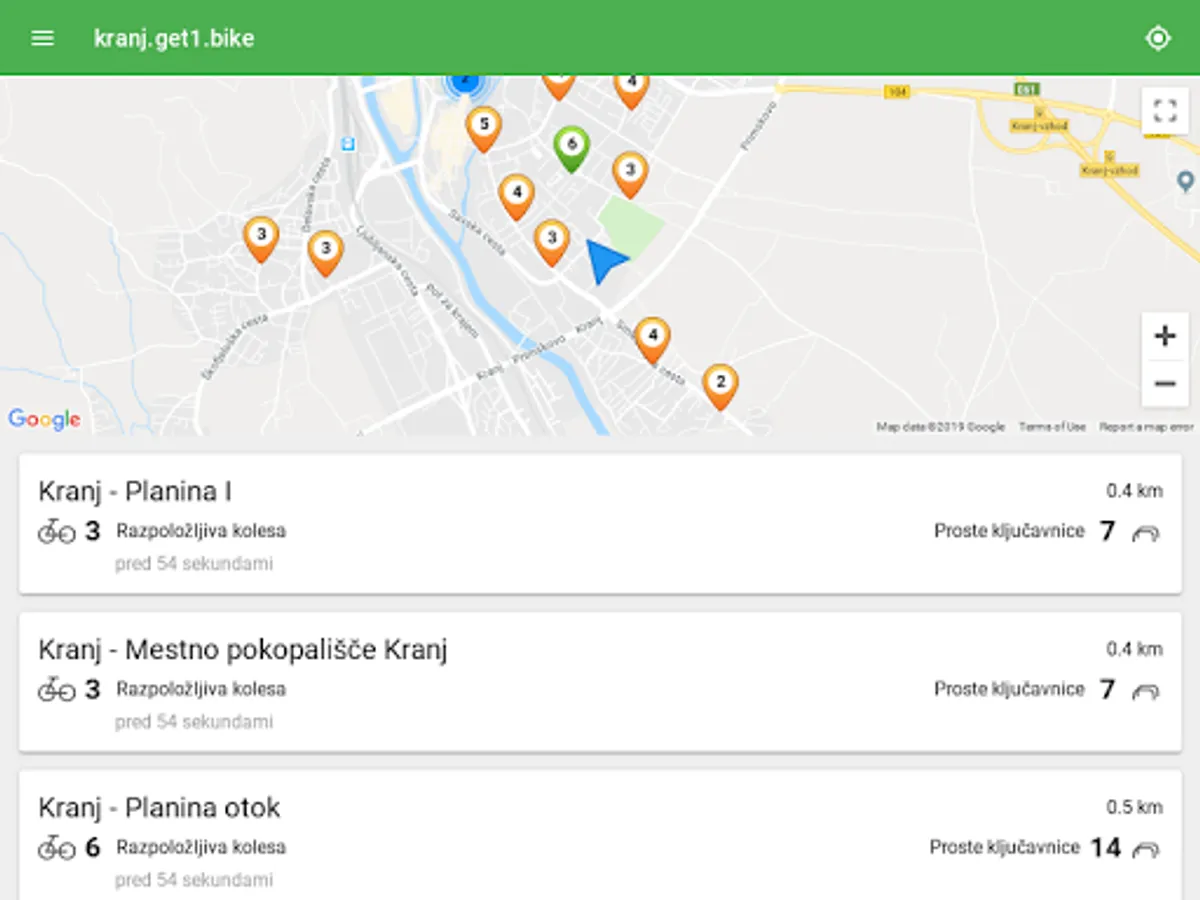Click 'pred 54 sekundami' in Planina I card
Screen dimensions: 1200x900
pyautogui.click(x=194, y=563)
